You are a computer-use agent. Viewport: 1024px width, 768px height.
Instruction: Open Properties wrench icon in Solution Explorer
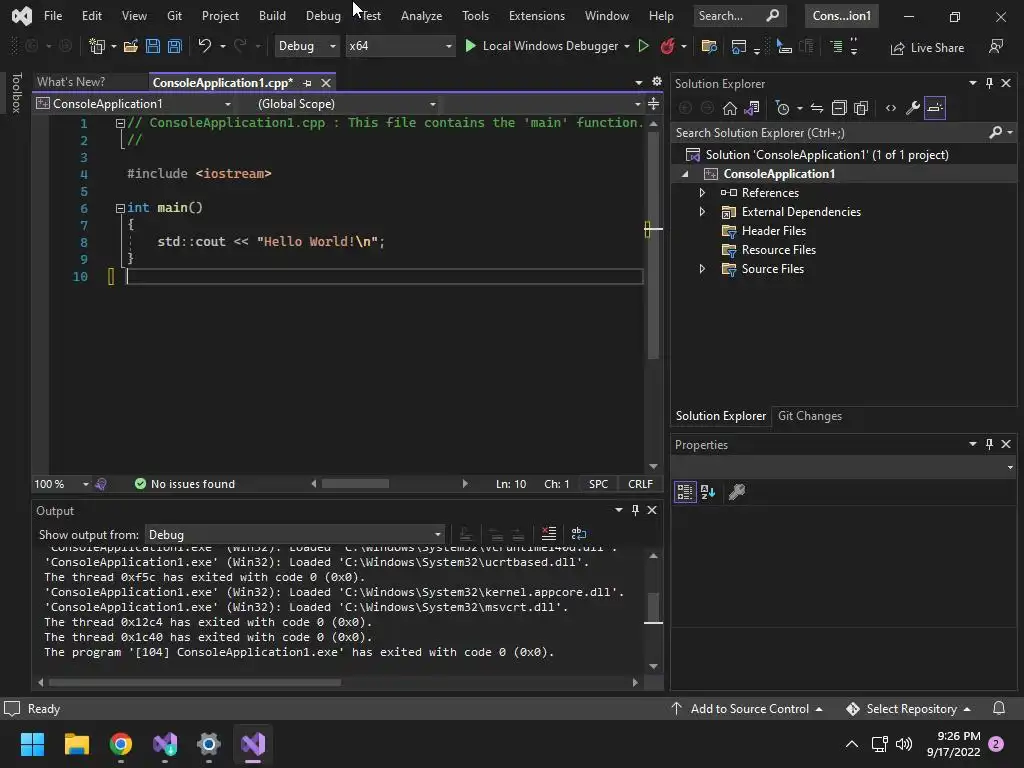coord(913,108)
